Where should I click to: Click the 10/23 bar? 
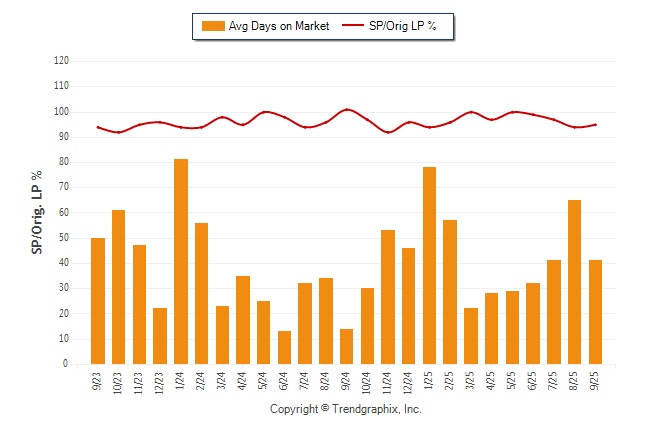(x=118, y=287)
